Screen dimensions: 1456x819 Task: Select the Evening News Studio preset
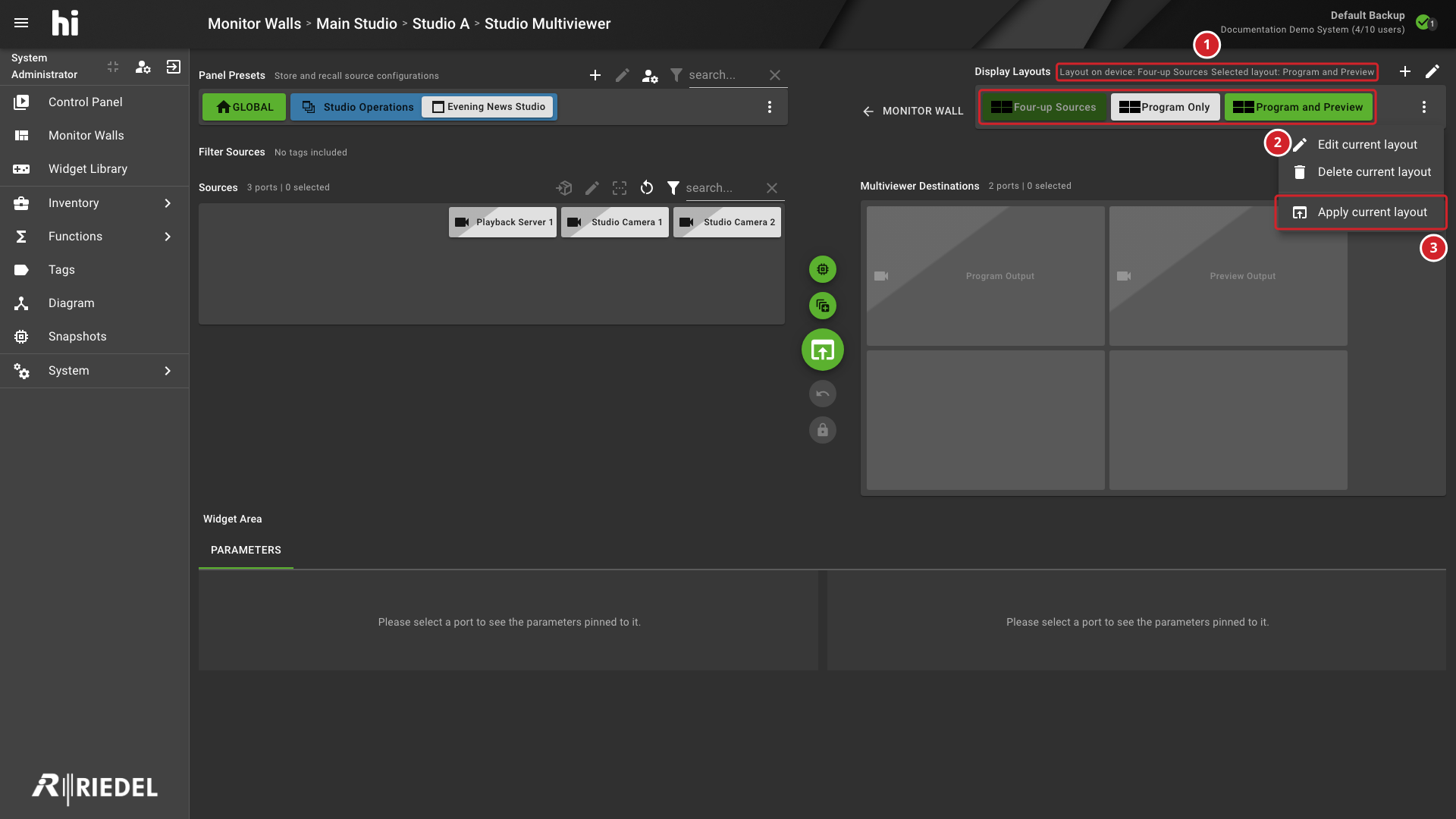point(488,107)
